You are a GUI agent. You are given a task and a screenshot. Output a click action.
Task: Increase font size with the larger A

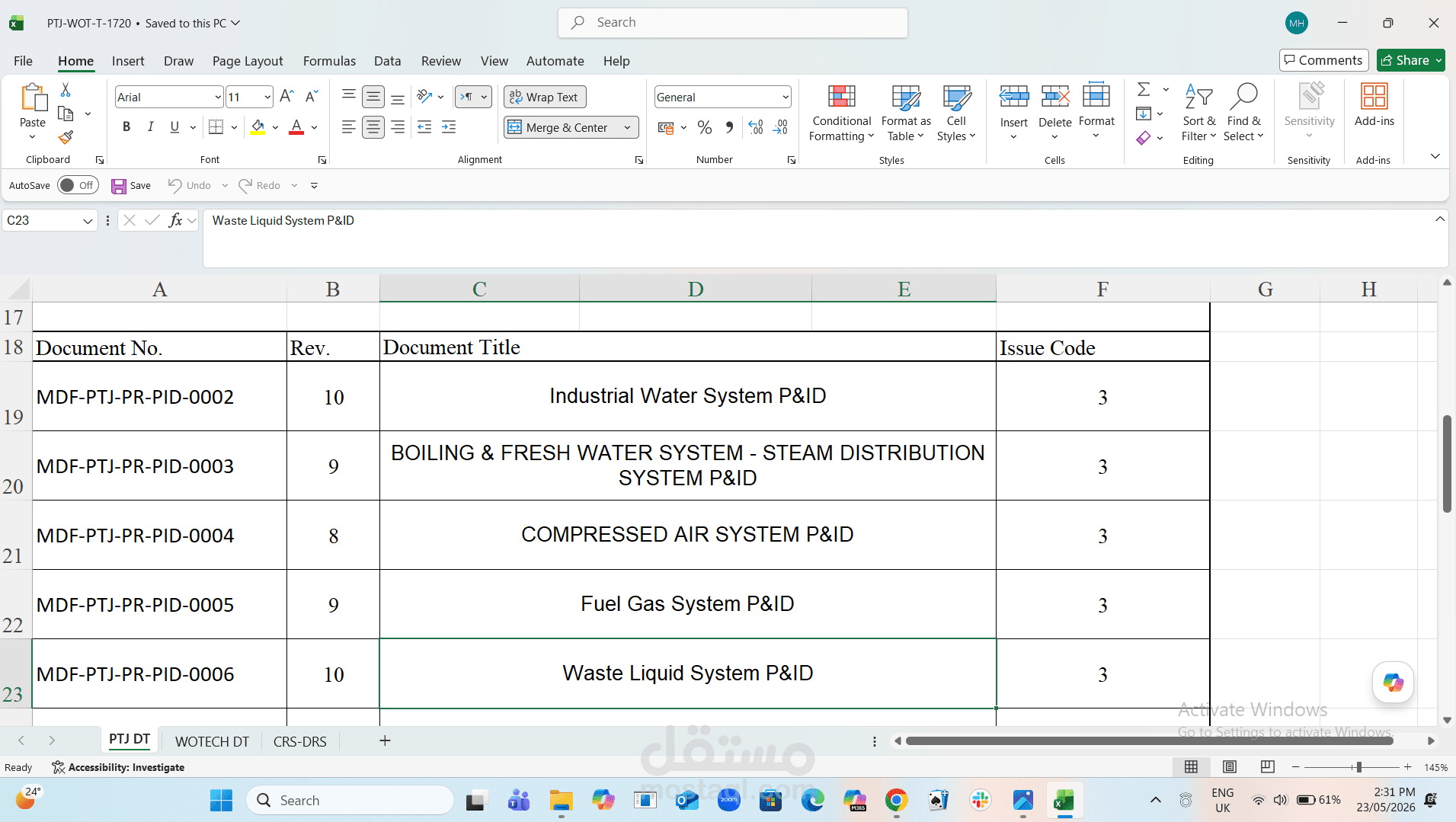tap(286, 97)
